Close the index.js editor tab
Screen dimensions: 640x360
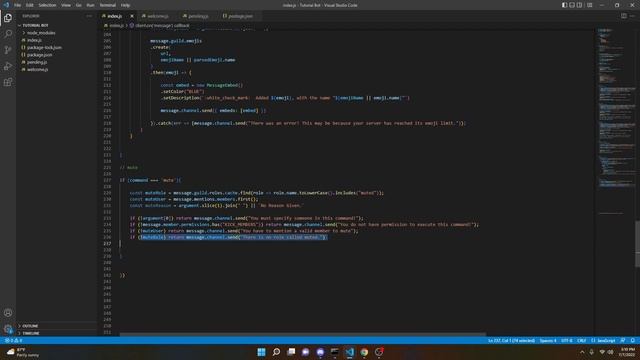[132, 16]
